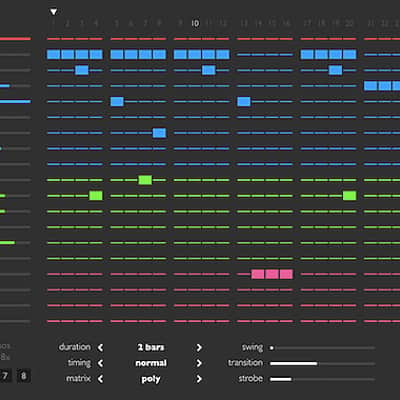Select pattern button 8
This screenshot has height=400, width=400.
(23, 376)
